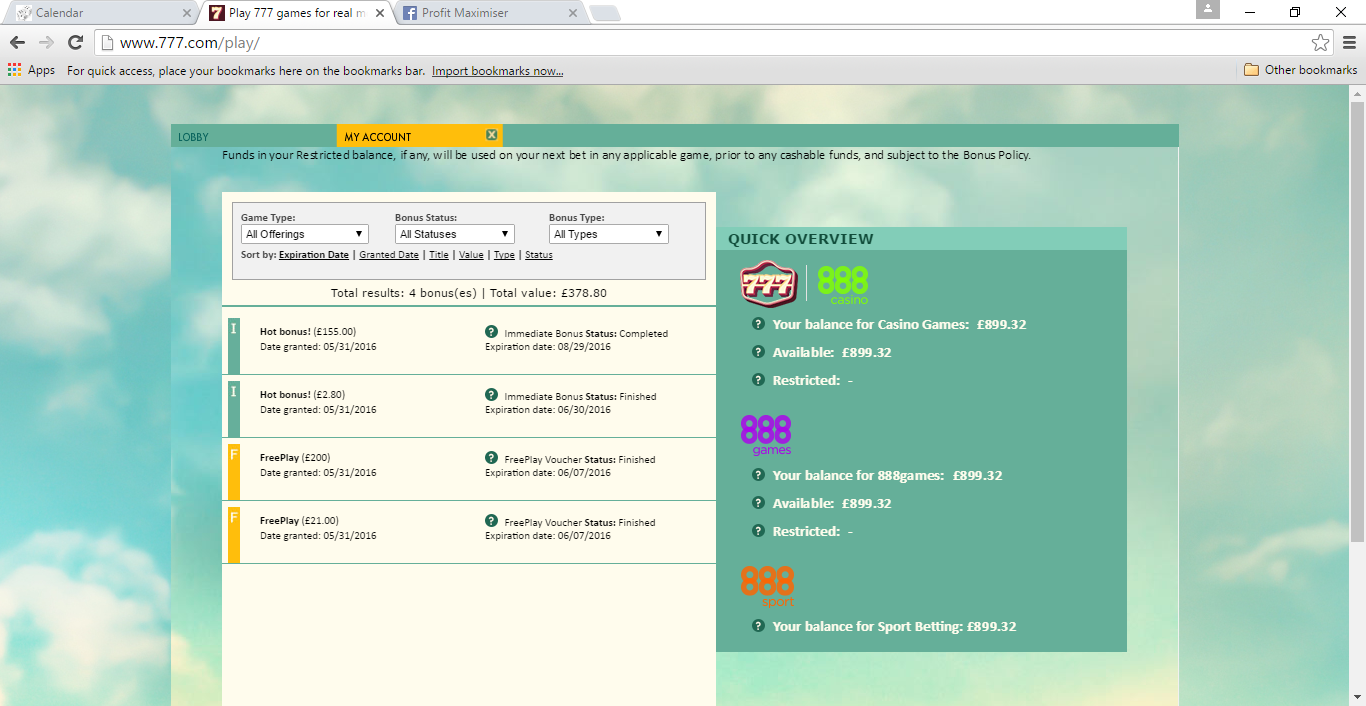Go back with the browser back arrow

tap(16, 42)
